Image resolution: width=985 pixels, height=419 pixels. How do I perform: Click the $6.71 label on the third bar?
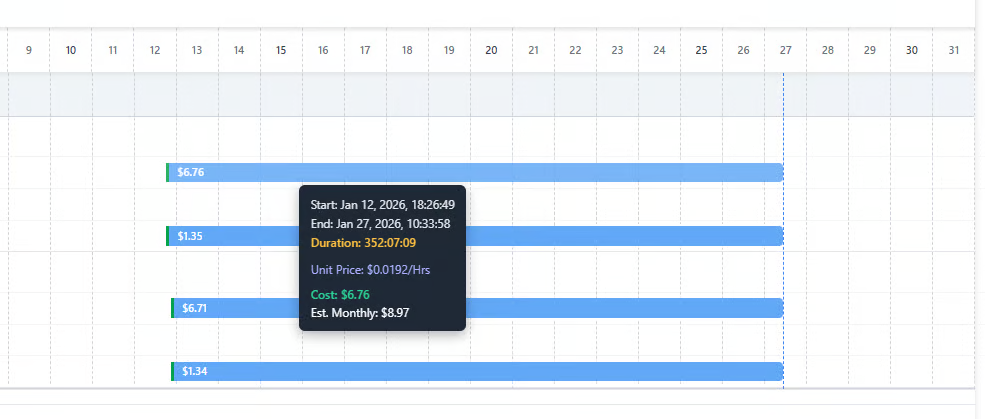pyautogui.click(x=195, y=308)
